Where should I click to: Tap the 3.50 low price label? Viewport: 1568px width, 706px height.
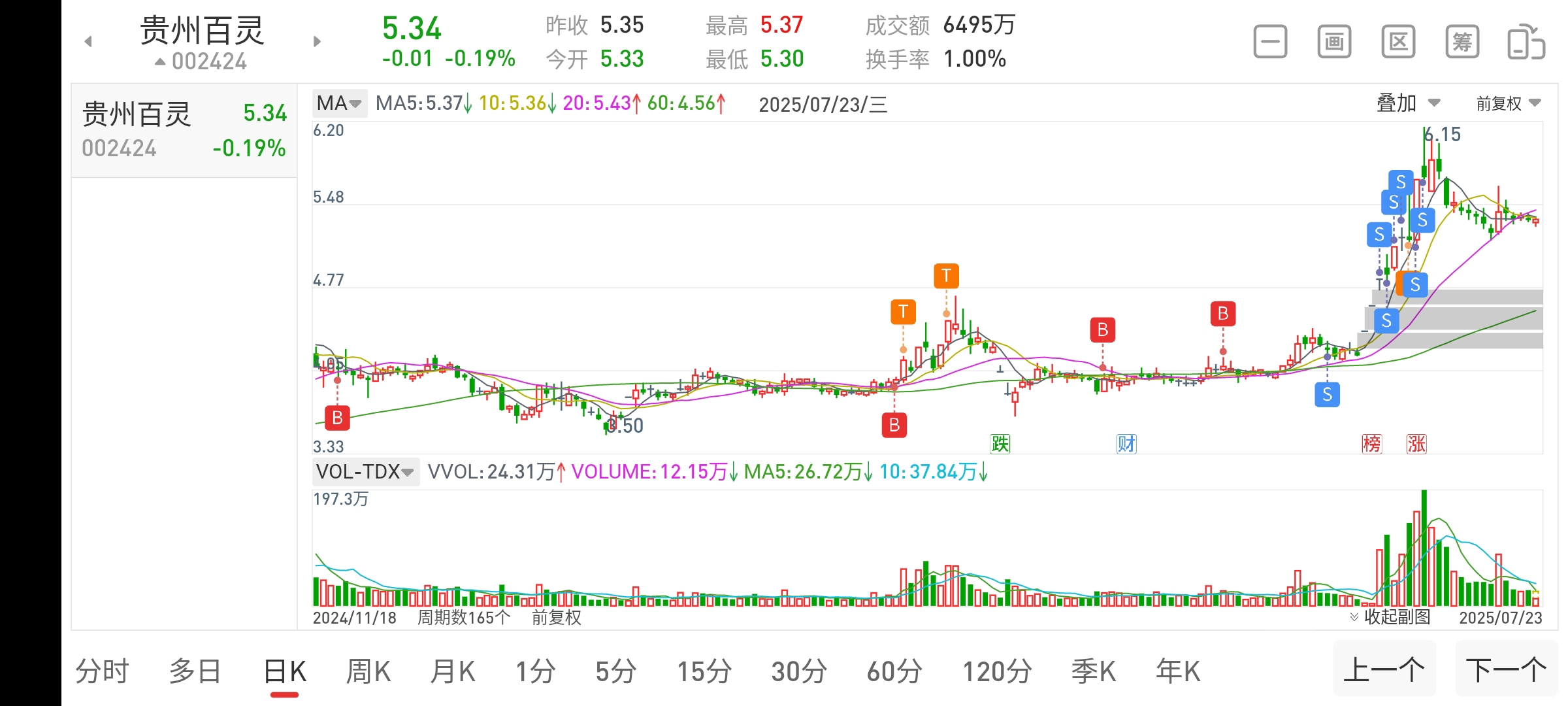(x=626, y=426)
